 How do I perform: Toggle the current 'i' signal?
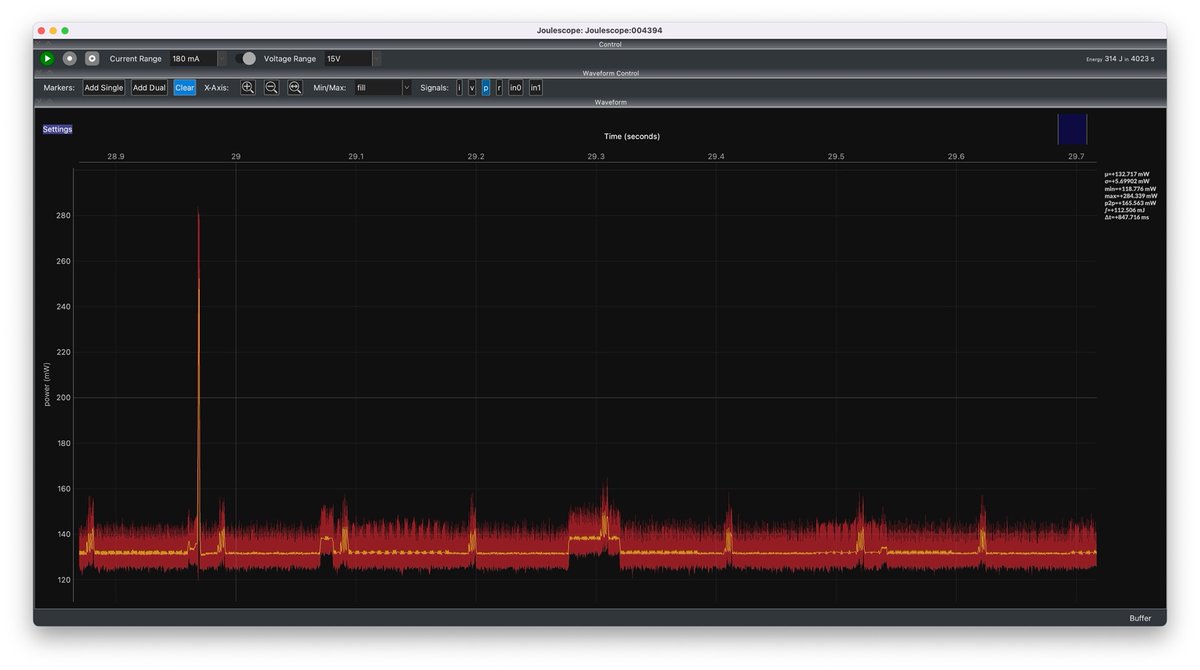459,88
